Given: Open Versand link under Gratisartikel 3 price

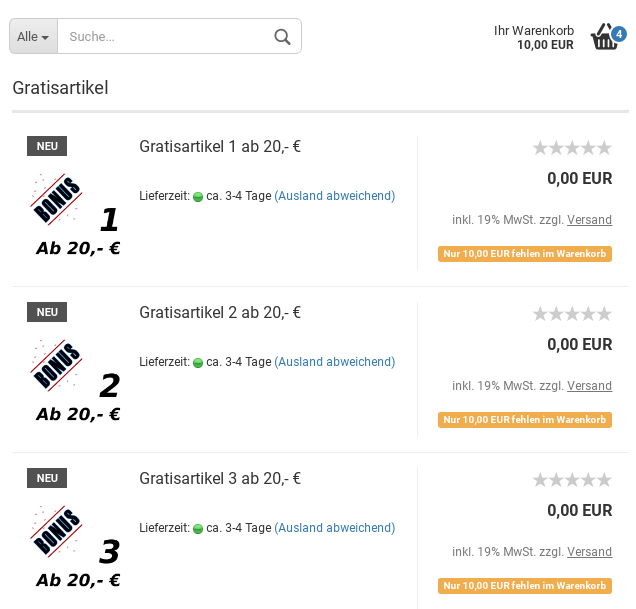Looking at the screenshot, I should coord(589,551).
